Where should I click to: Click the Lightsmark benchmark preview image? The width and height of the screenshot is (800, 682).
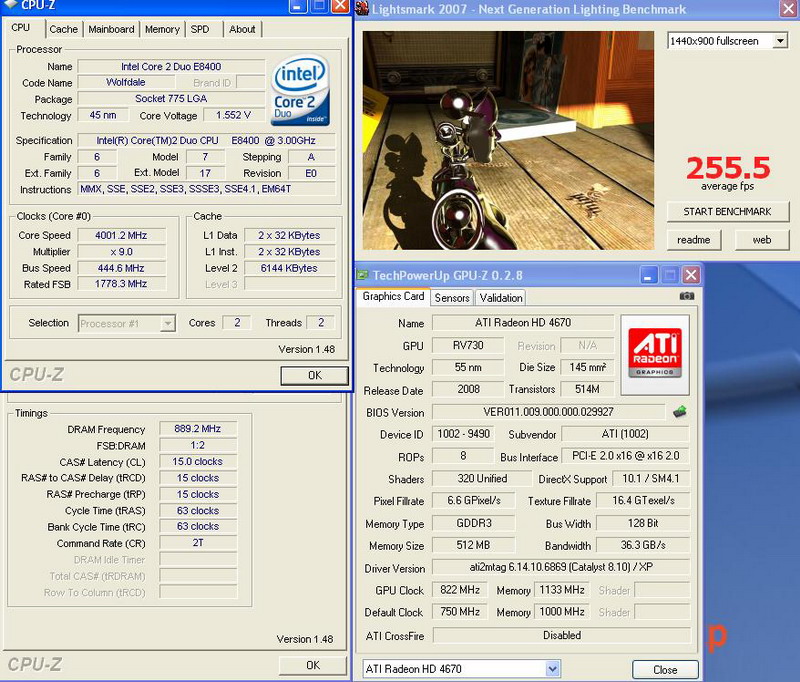(x=508, y=140)
